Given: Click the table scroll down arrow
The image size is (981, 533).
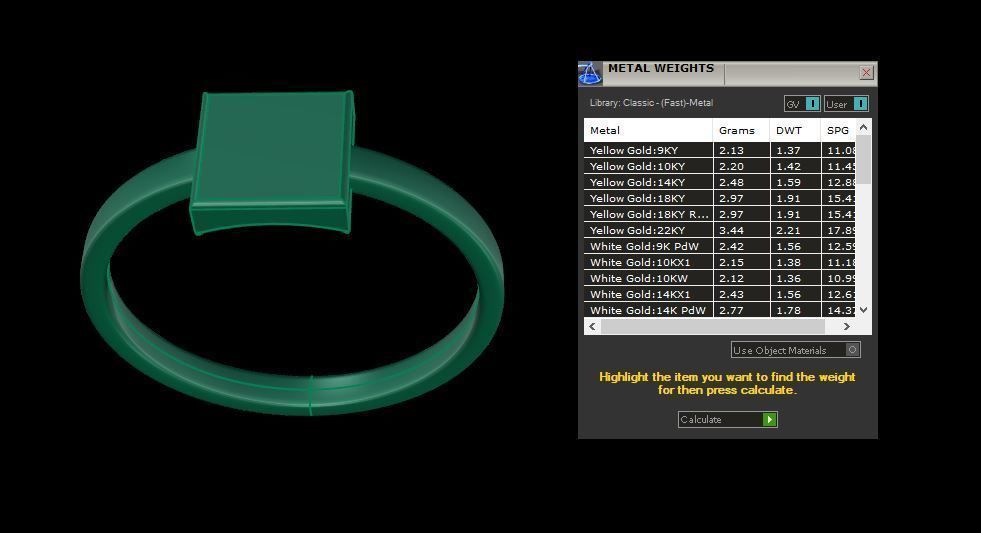Looking at the screenshot, I should pyautogui.click(x=863, y=310).
